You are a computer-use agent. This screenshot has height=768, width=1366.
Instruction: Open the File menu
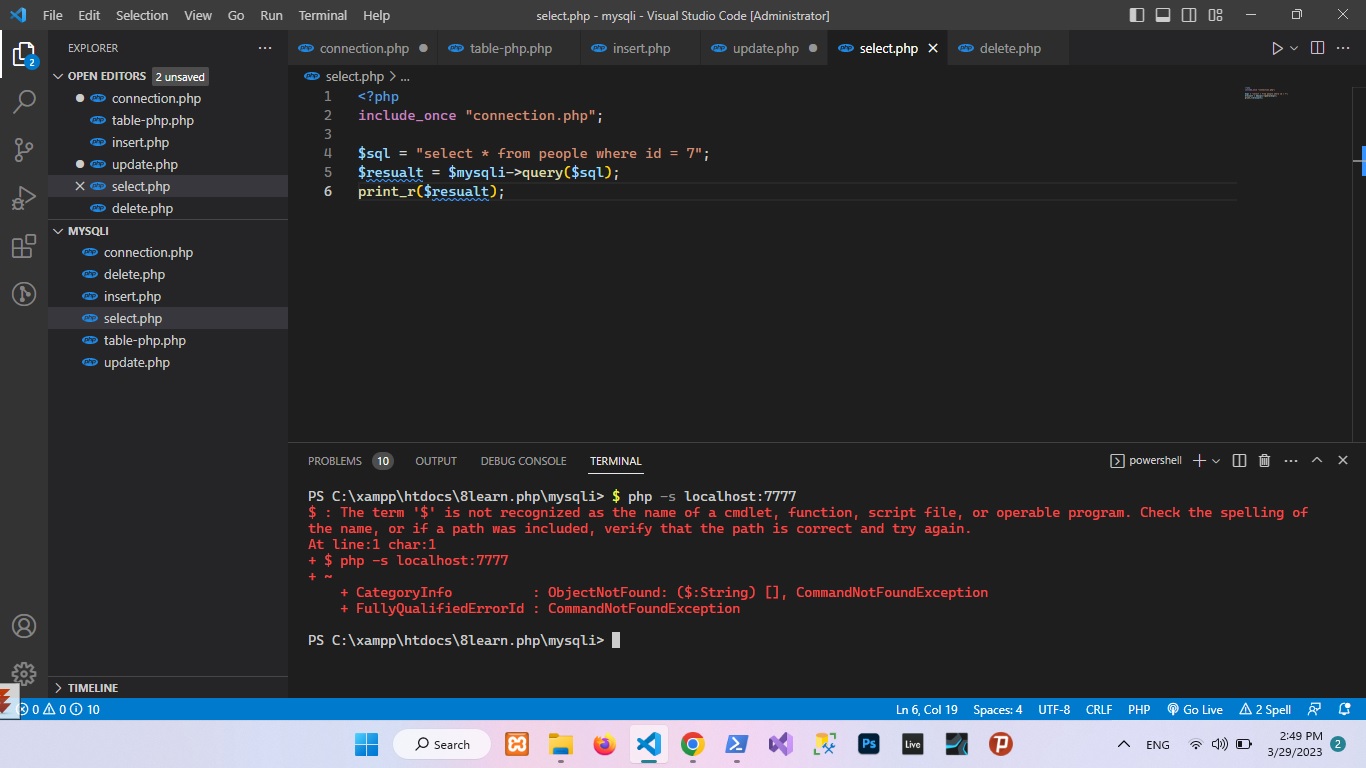(x=52, y=15)
